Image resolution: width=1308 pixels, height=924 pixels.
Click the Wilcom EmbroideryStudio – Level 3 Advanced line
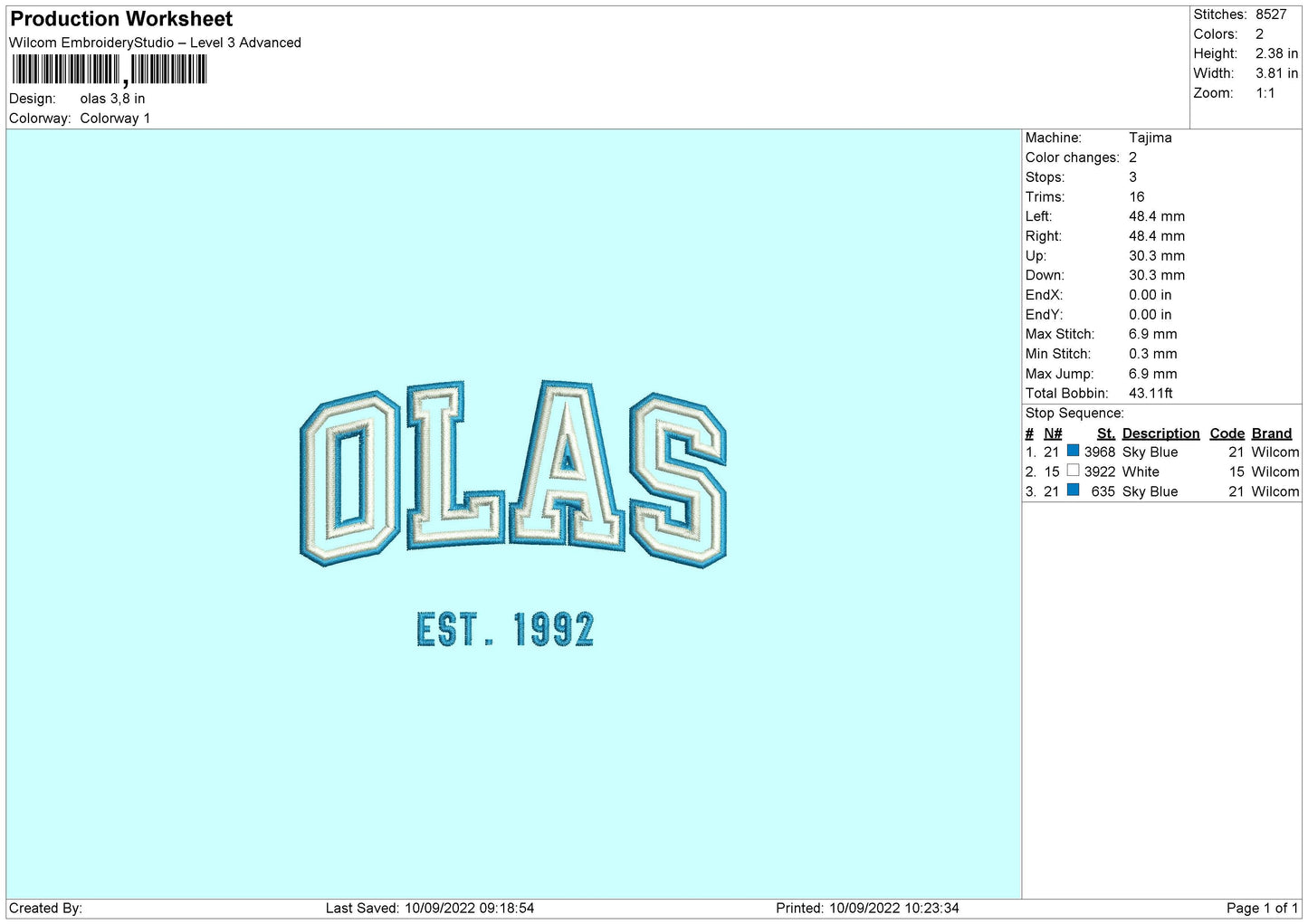click(x=155, y=43)
